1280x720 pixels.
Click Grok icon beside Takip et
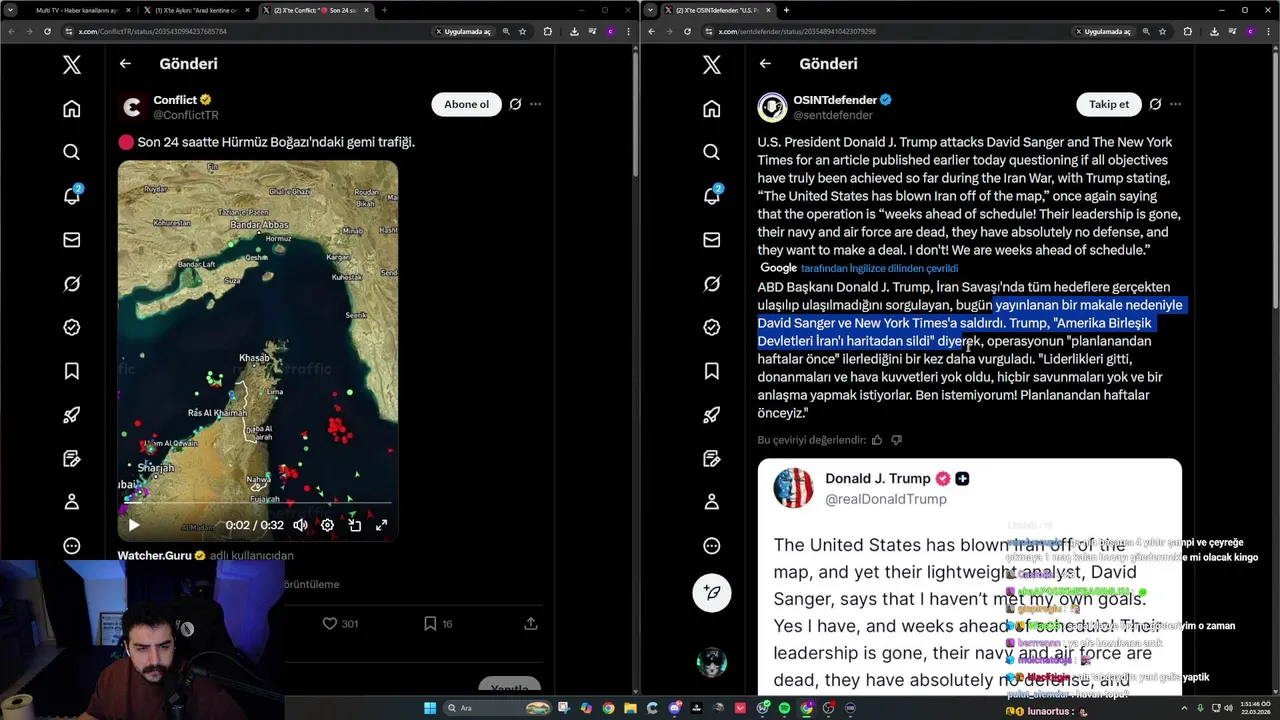coord(1155,104)
